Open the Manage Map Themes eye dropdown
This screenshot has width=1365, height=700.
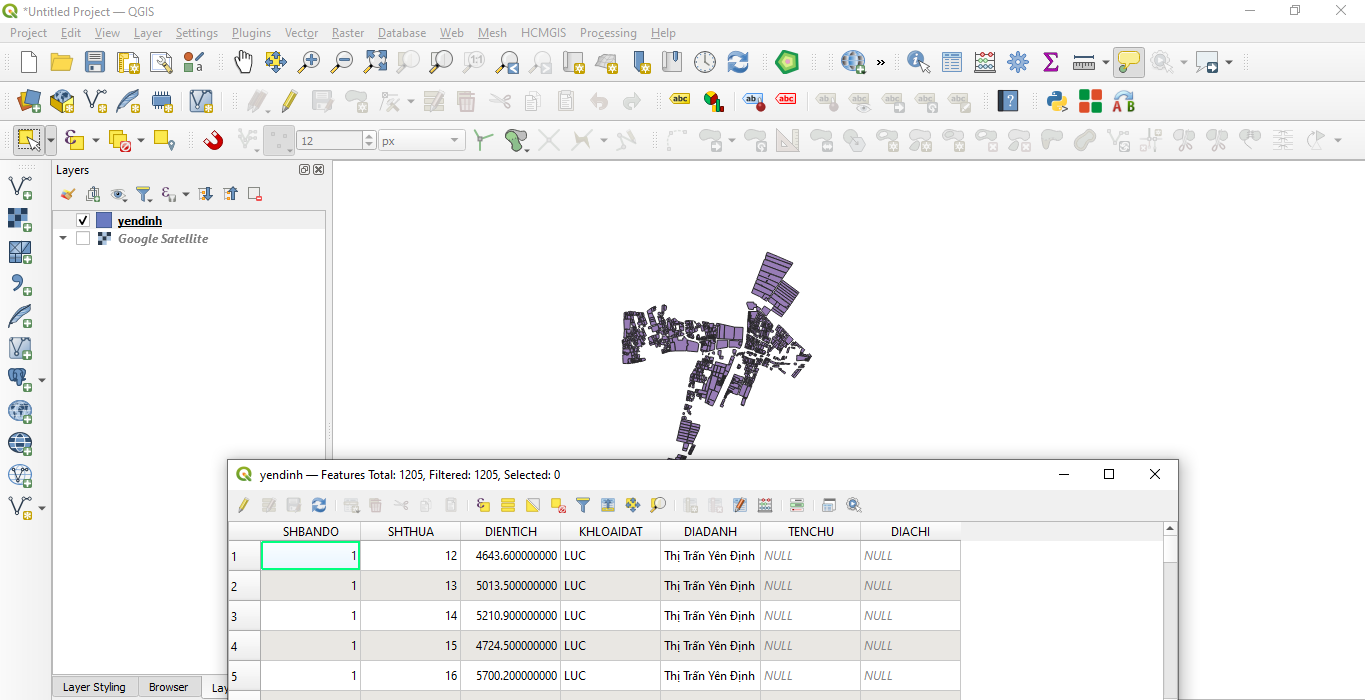point(119,194)
